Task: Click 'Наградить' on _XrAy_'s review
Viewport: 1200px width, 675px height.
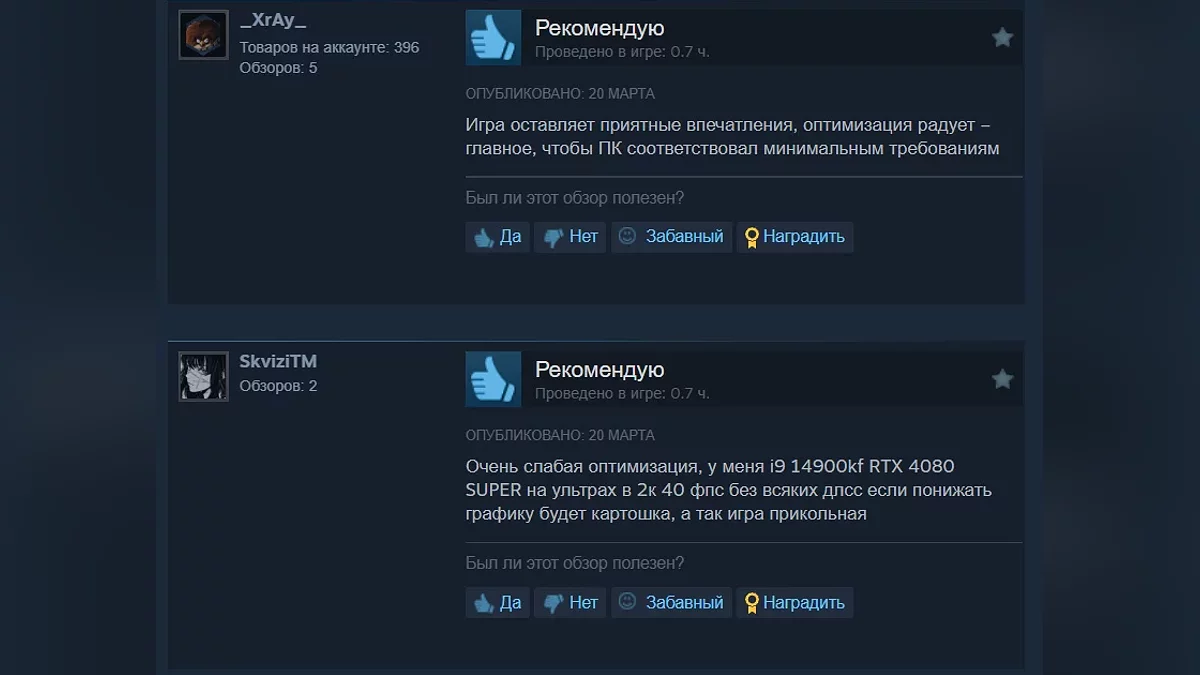Action: (795, 237)
